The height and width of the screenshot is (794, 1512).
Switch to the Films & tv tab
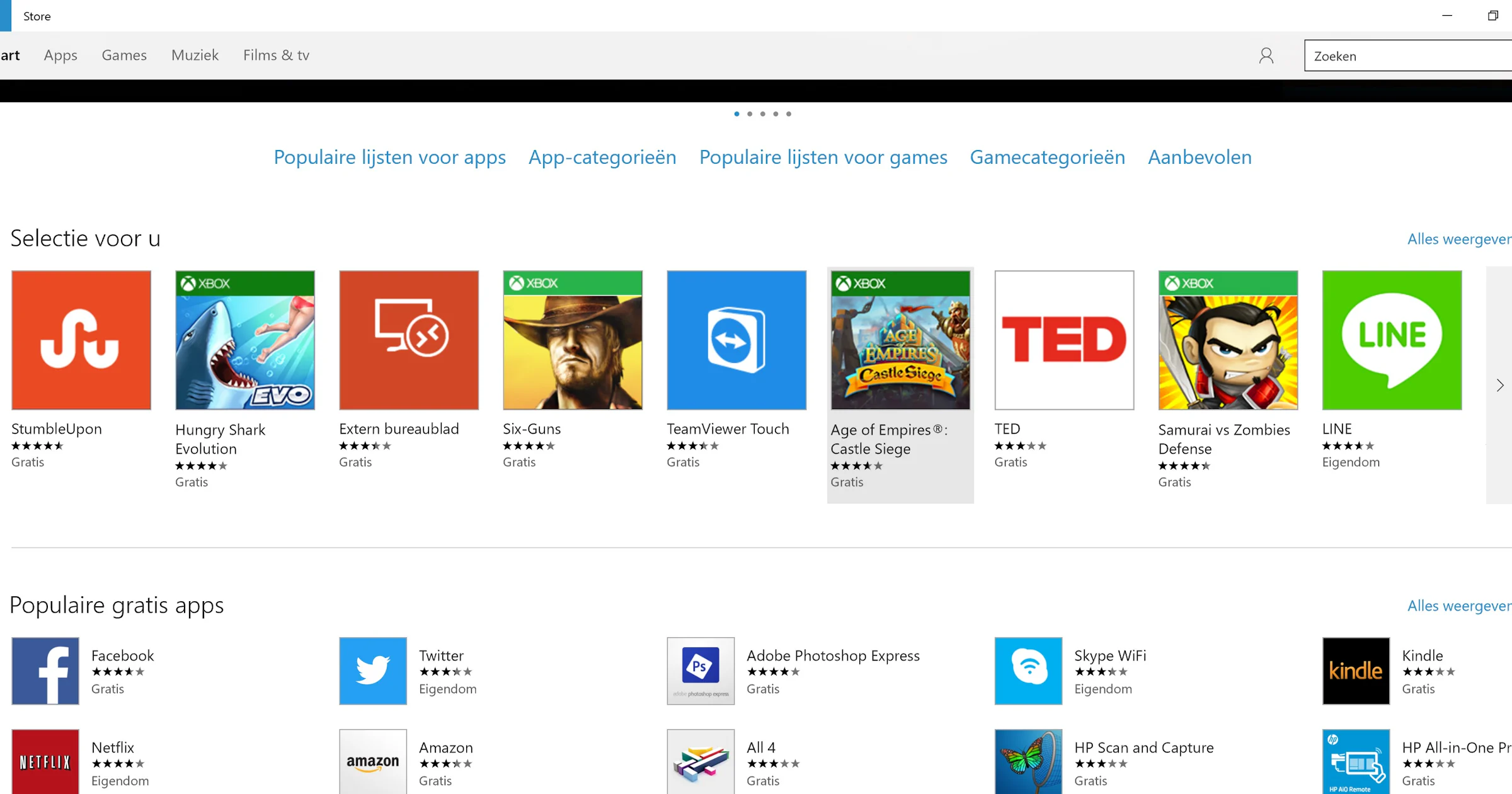(276, 55)
